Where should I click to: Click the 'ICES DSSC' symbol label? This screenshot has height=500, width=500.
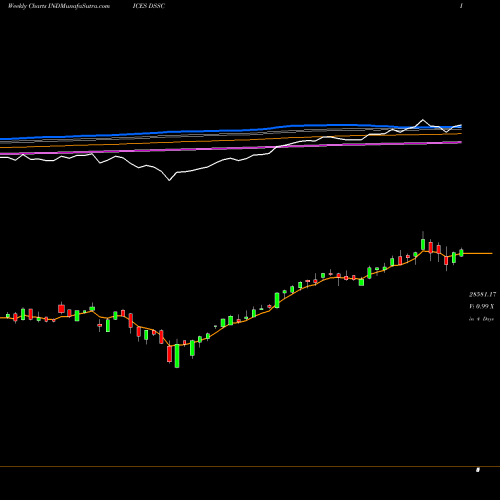coord(149,6)
